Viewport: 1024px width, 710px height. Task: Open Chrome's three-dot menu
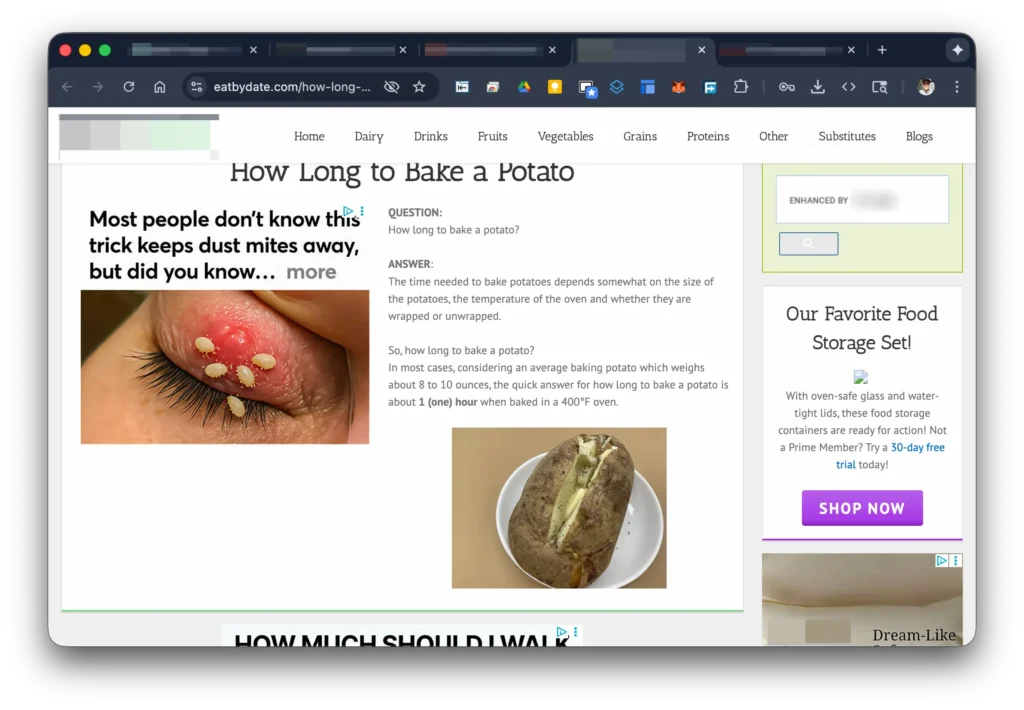coord(957,87)
